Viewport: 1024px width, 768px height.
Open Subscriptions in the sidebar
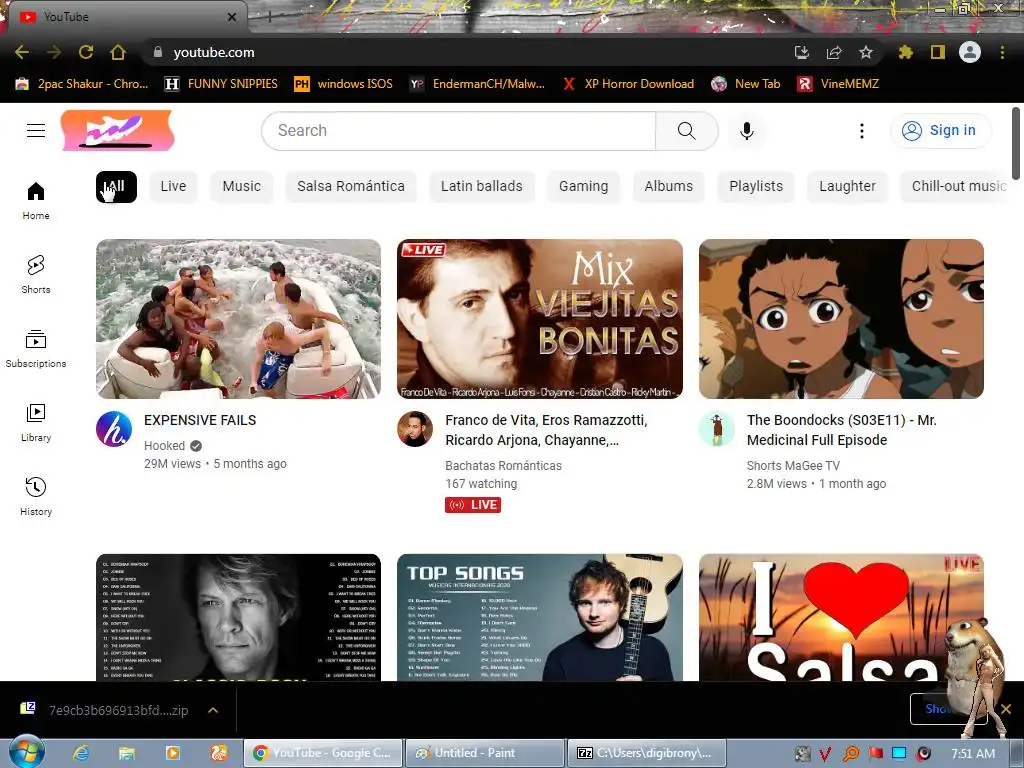point(36,349)
